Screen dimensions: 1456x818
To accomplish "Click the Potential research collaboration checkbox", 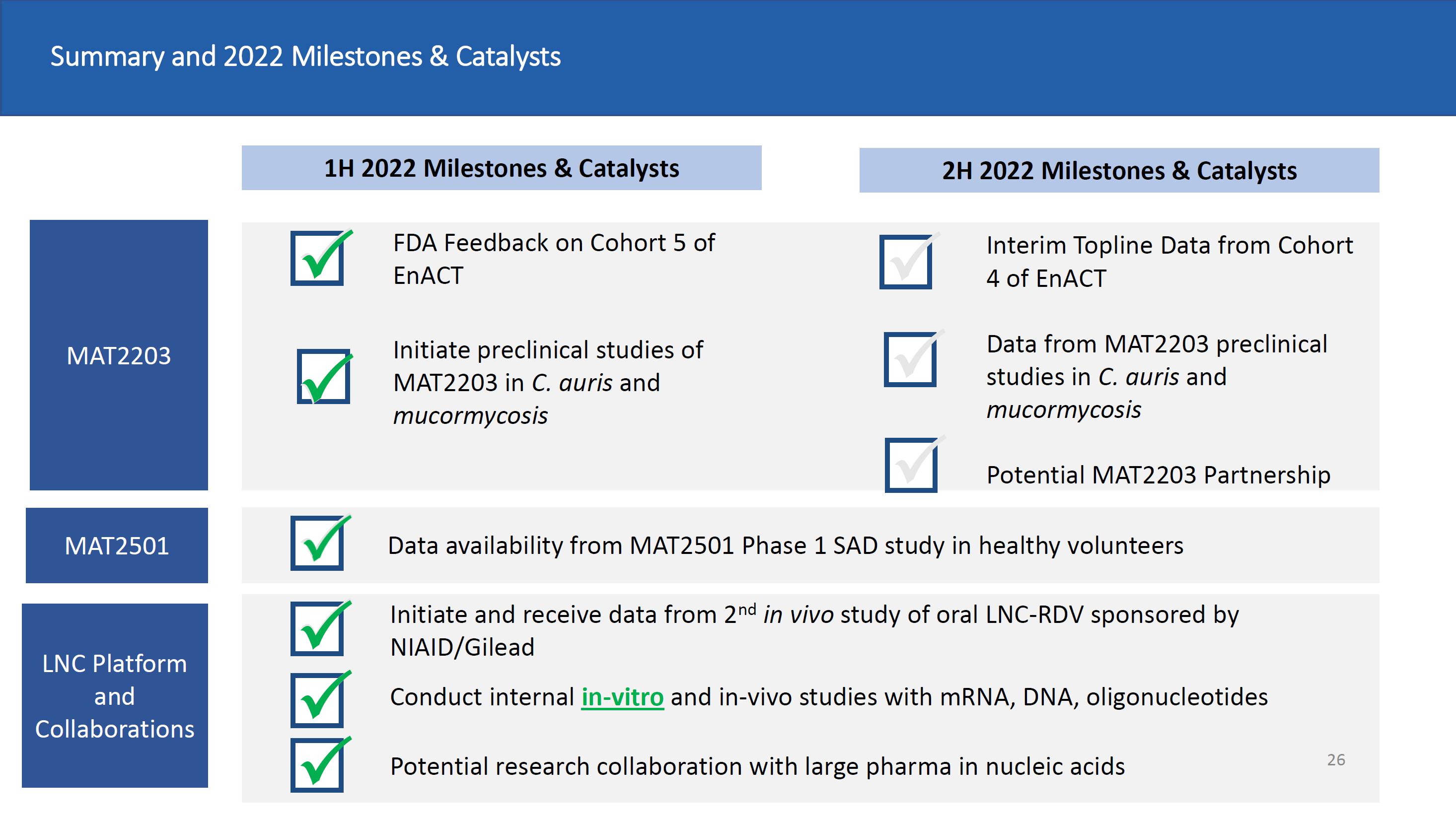I will point(317,765).
